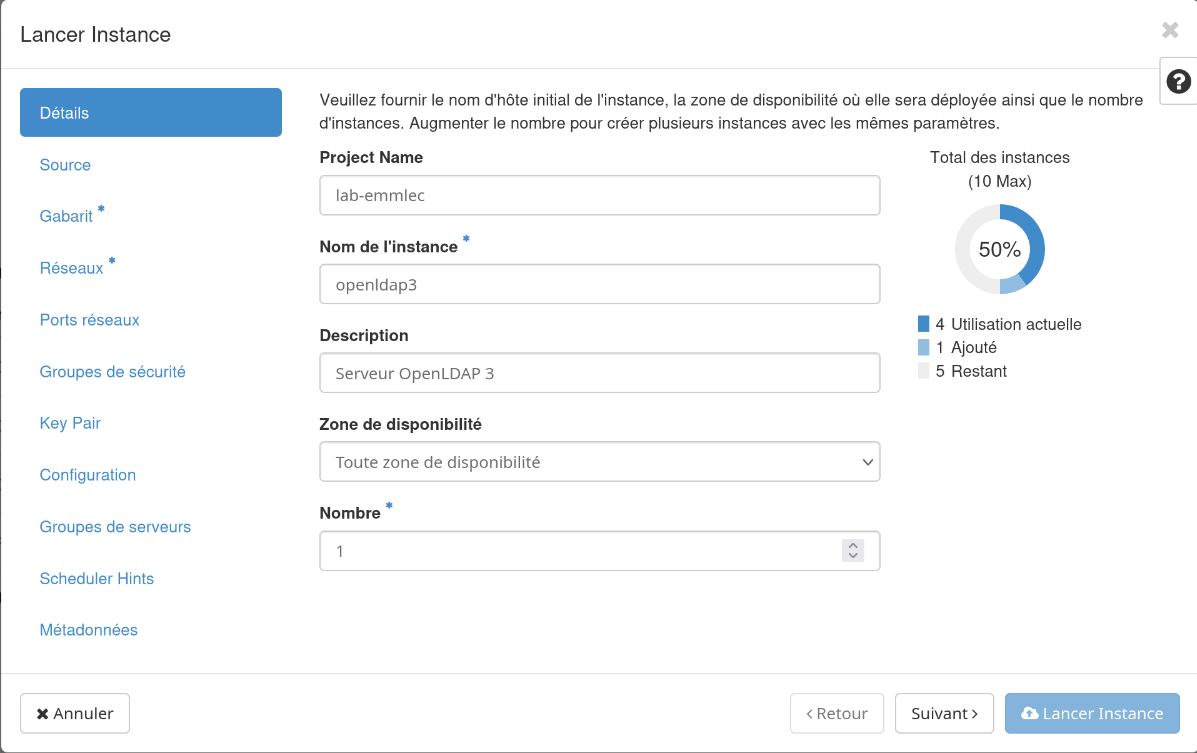The image size is (1197, 753).
Task: Select the Ports réseaux tab
Action: click(x=89, y=320)
